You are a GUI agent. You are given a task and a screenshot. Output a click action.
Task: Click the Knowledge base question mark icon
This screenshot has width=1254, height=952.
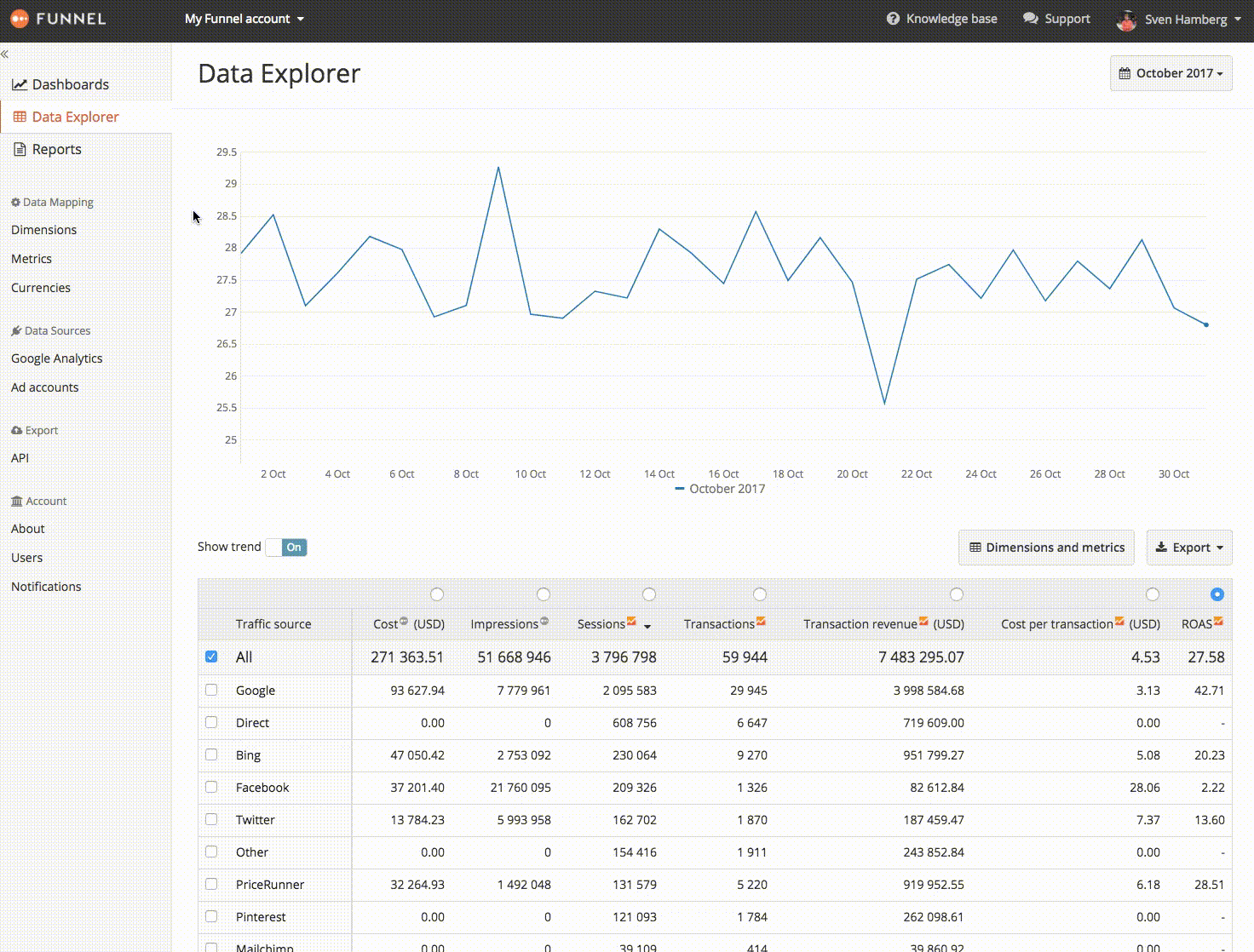point(893,19)
